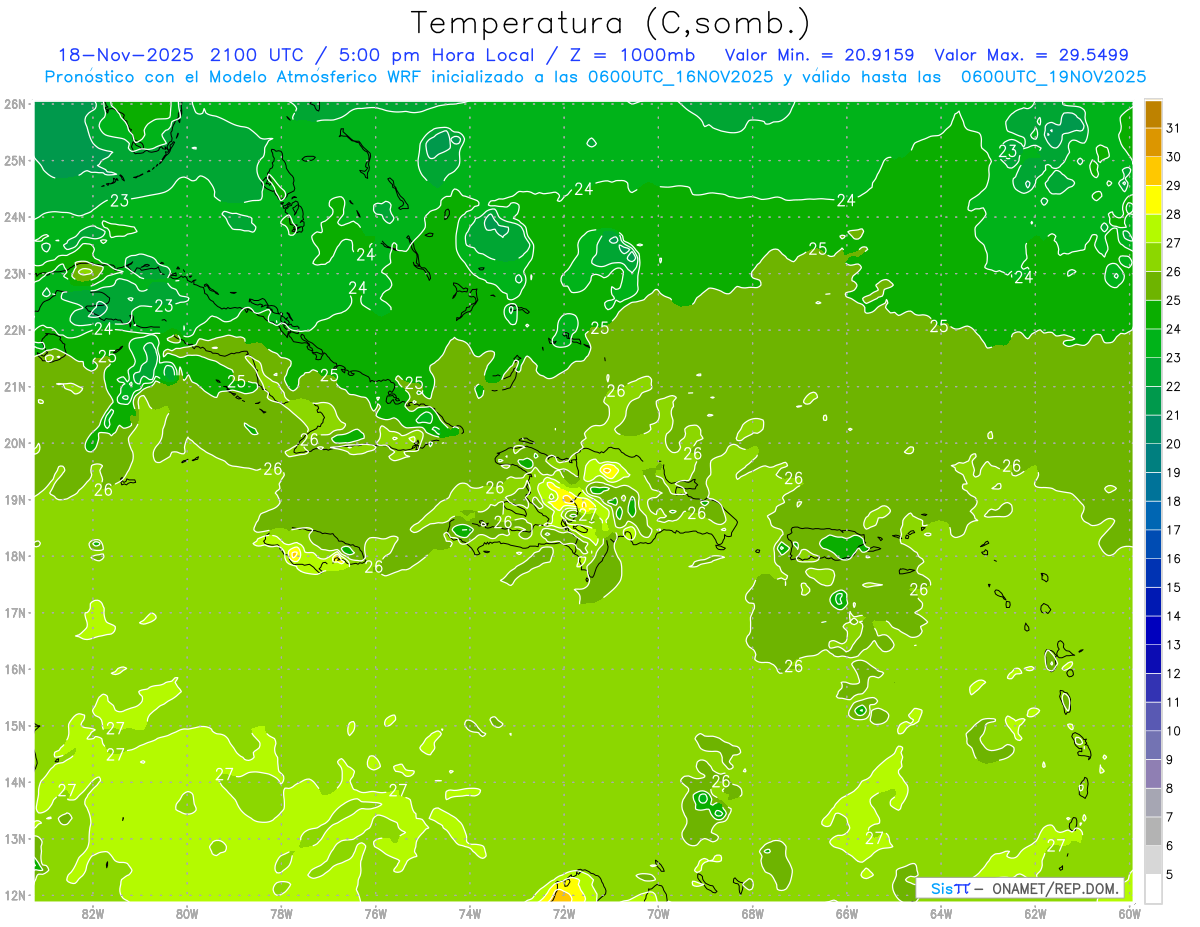The image size is (1200, 927).
Task: Pick the dark blue colorbar segment between 13 and 14
Action: click(1154, 631)
